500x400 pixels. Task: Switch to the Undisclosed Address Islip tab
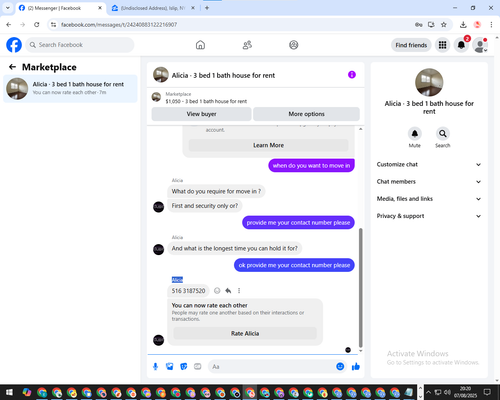click(x=153, y=8)
